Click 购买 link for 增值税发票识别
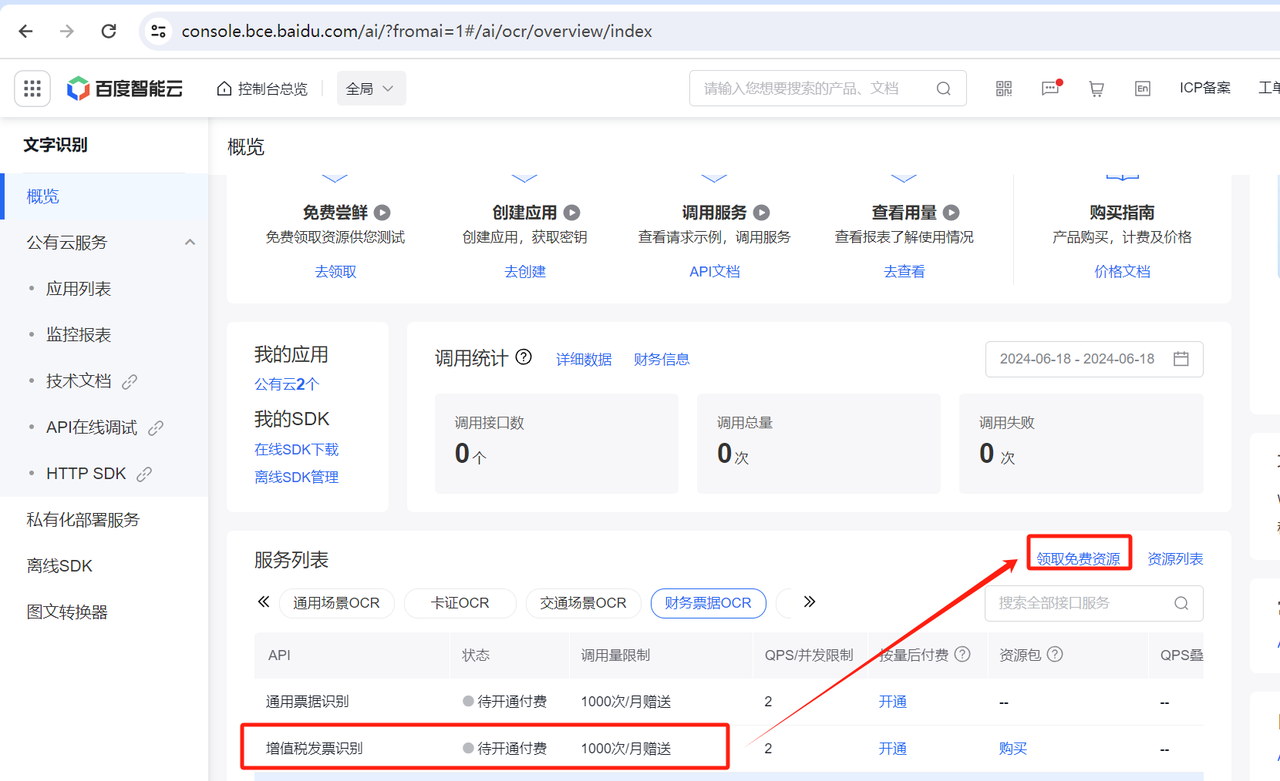This screenshot has width=1280, height=781. pyautogui.click(x=1013, y=748)
